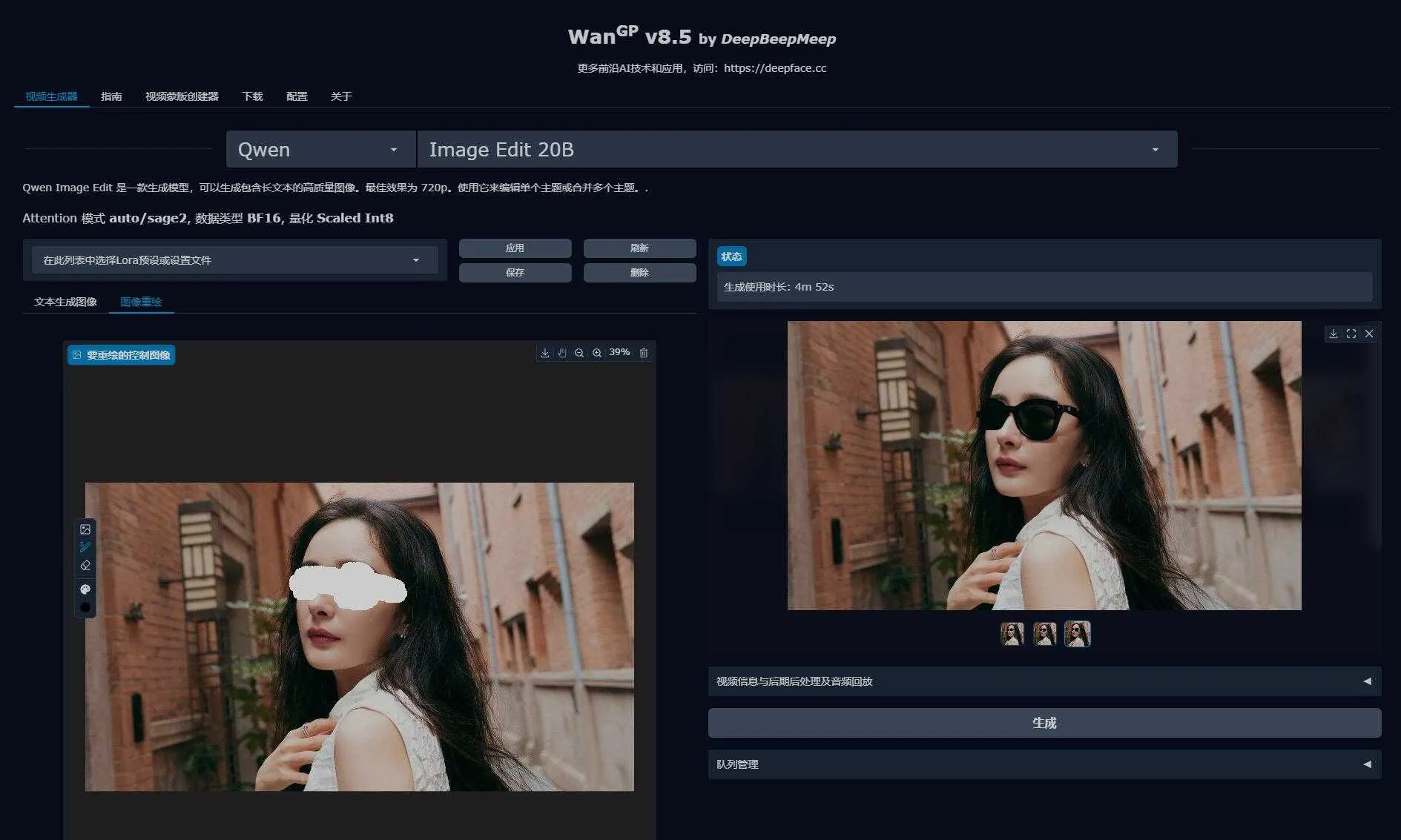
Task: View generated image in fullscreen
Action: coord(1351,334)
